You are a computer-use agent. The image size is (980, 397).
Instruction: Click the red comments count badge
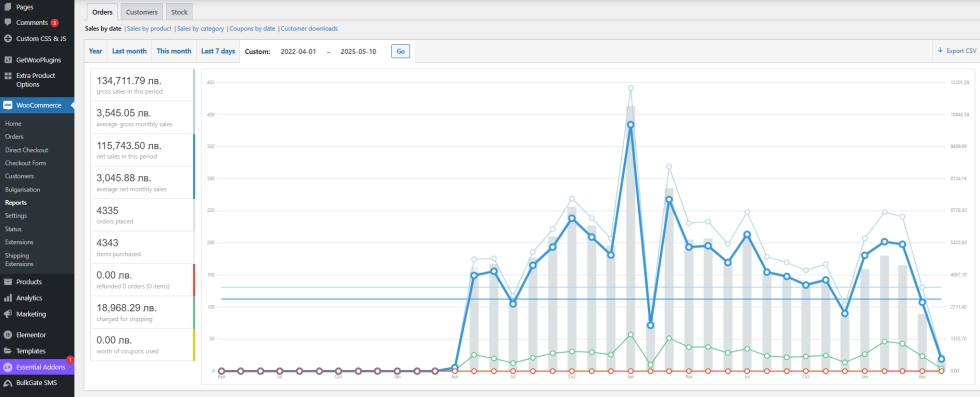coord(54,23)
